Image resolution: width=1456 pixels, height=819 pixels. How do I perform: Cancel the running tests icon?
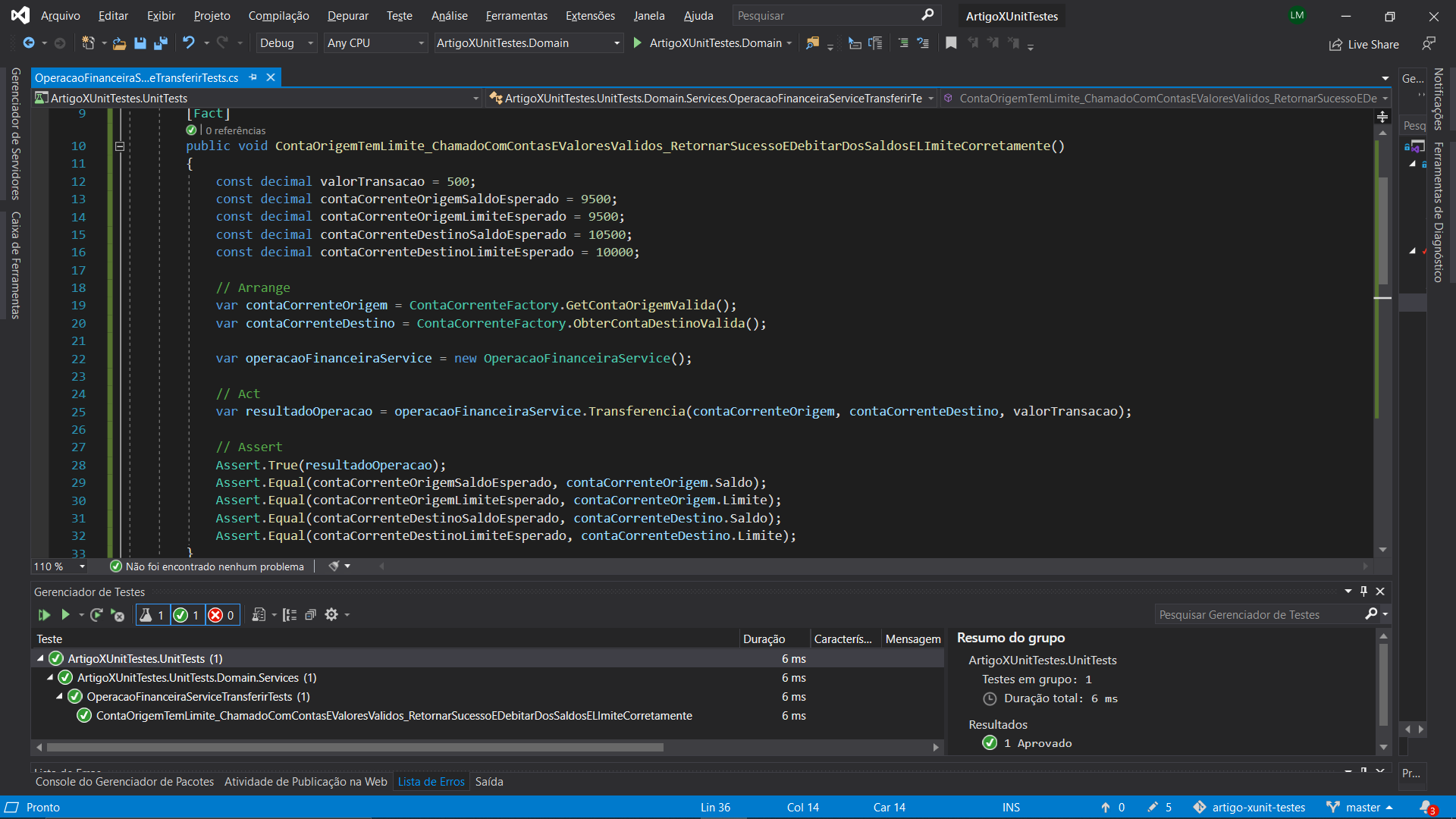click(118, 615)
